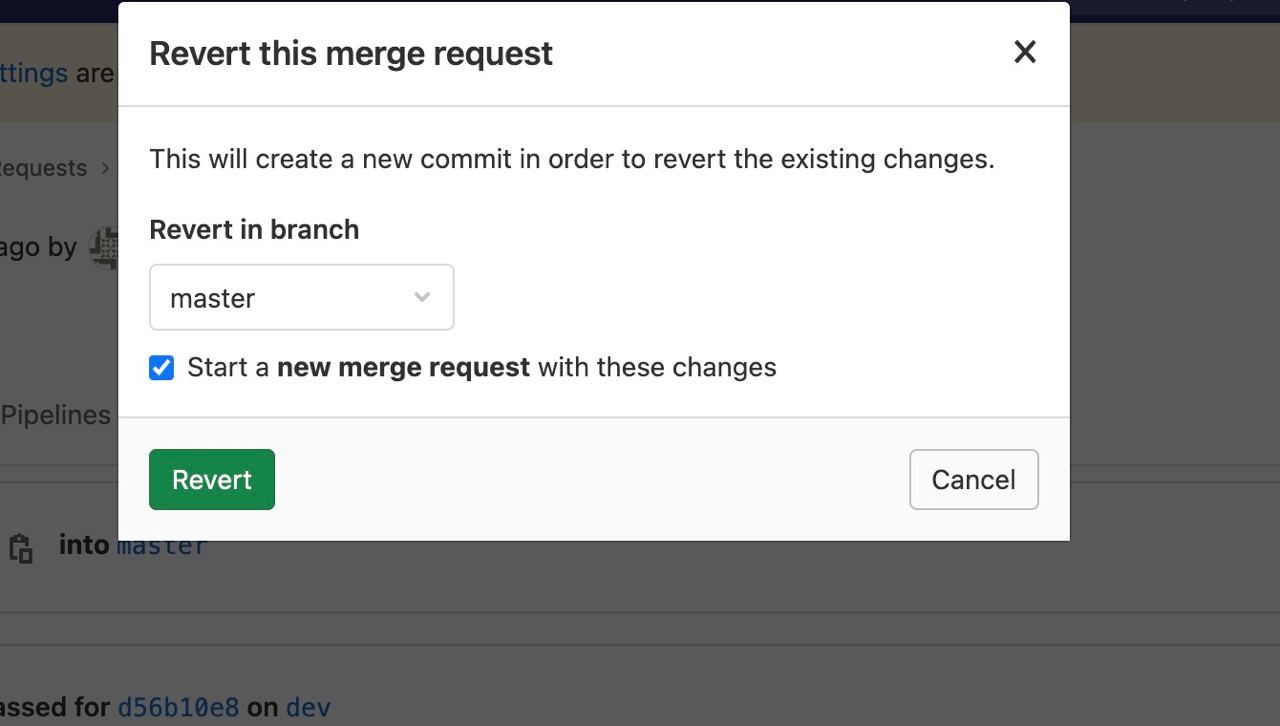Click the green Revert button
1280x726 pixels.
212,479
